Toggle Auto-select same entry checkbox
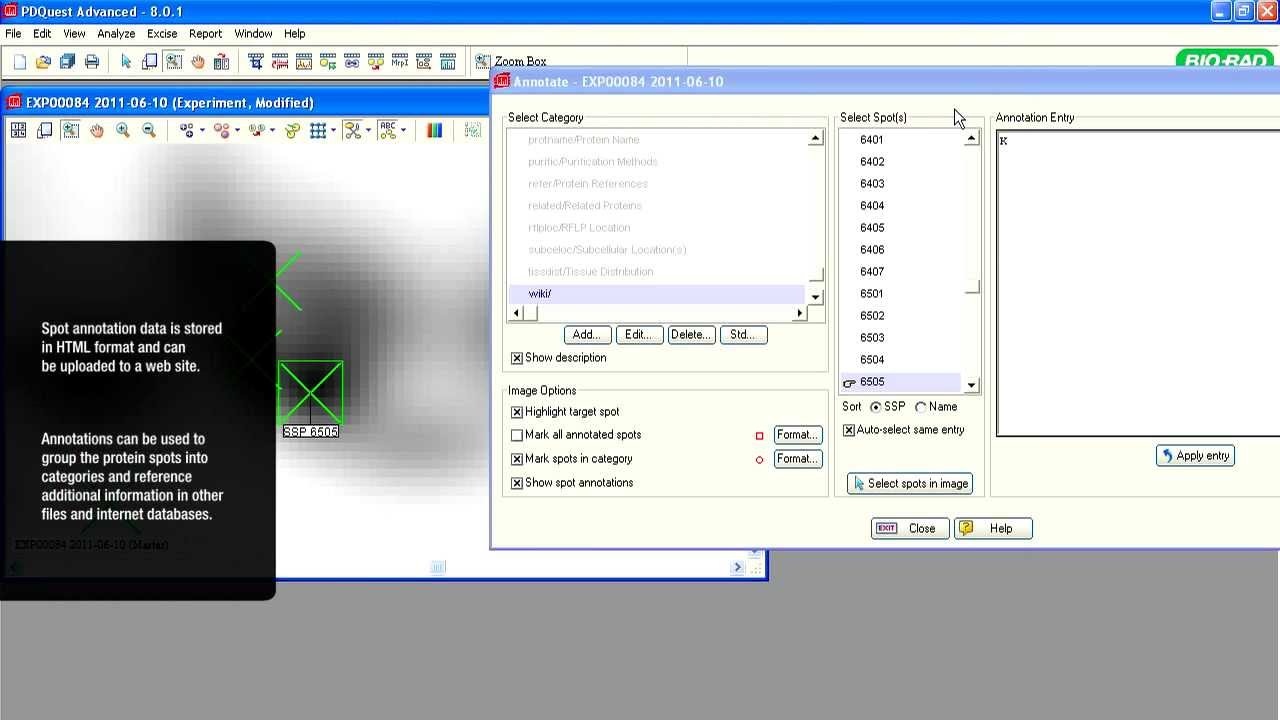 [x=849, y=430]
